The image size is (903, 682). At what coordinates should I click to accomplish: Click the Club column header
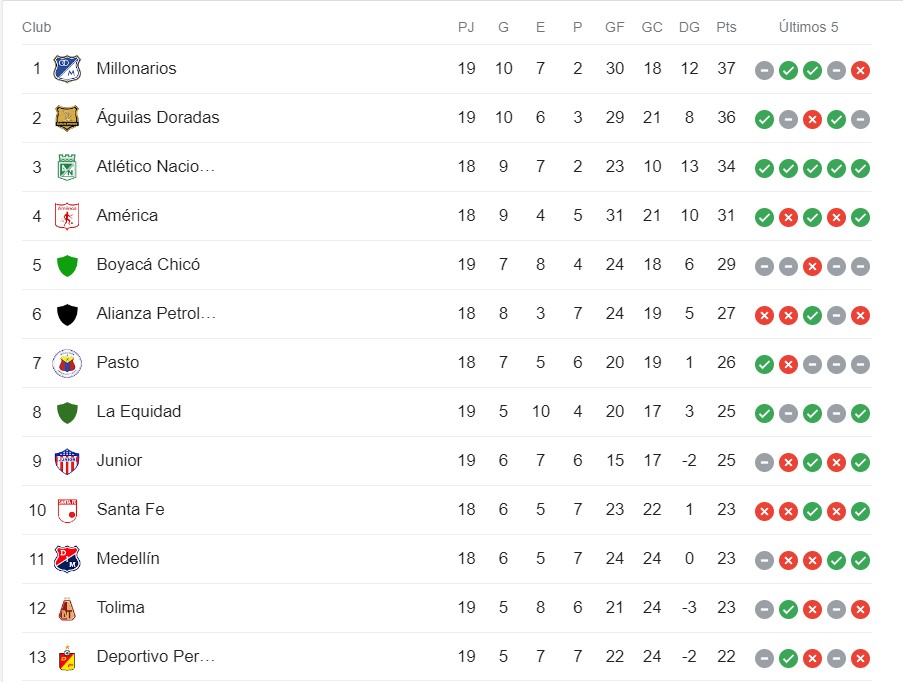(37, 27)
